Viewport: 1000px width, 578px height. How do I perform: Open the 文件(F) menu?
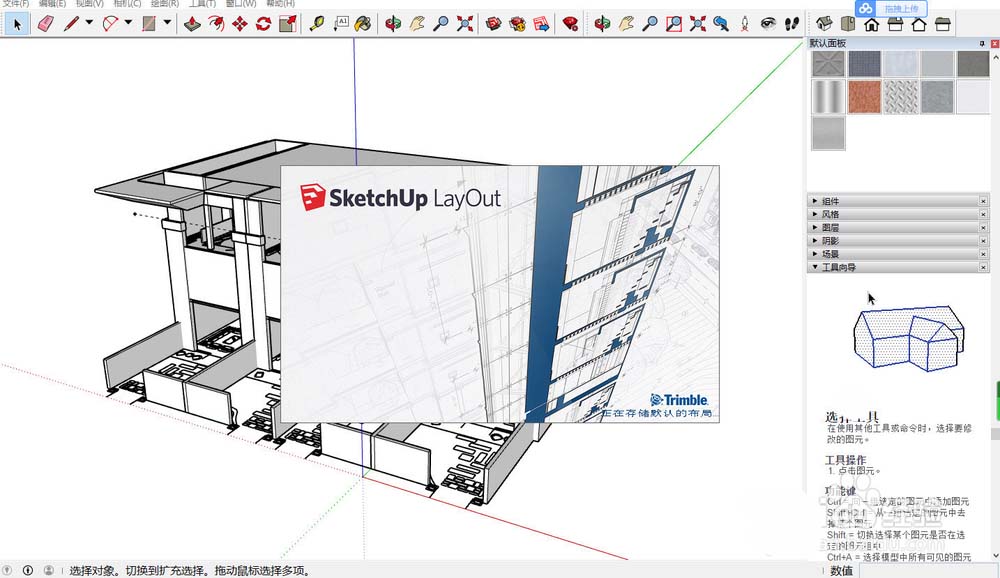pos(16,3)
